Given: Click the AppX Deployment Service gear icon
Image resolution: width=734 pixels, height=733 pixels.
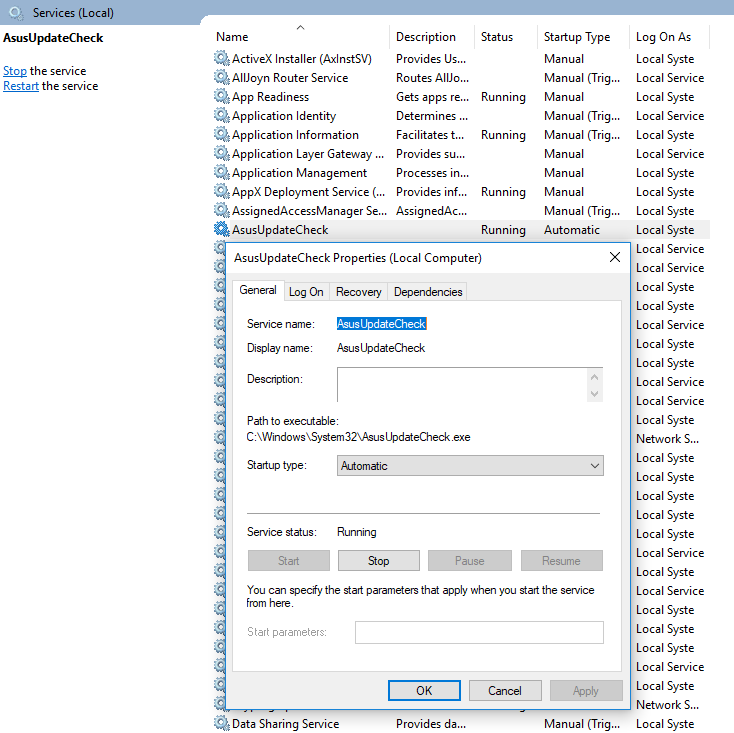Looking at the screenshot, I should click(x=221, y=191).
